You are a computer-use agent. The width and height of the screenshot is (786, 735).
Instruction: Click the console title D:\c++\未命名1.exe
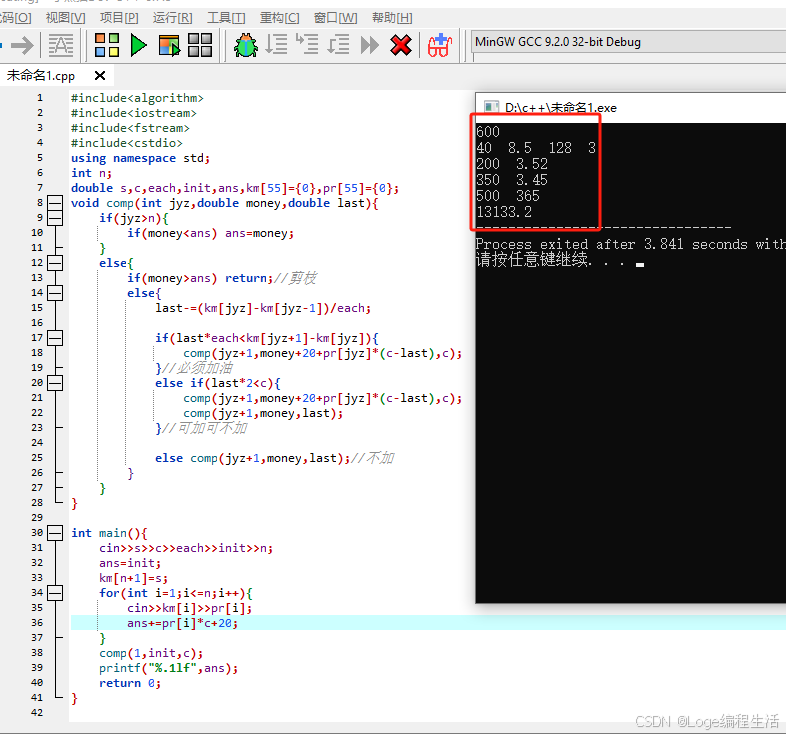[x=560, y=107]
